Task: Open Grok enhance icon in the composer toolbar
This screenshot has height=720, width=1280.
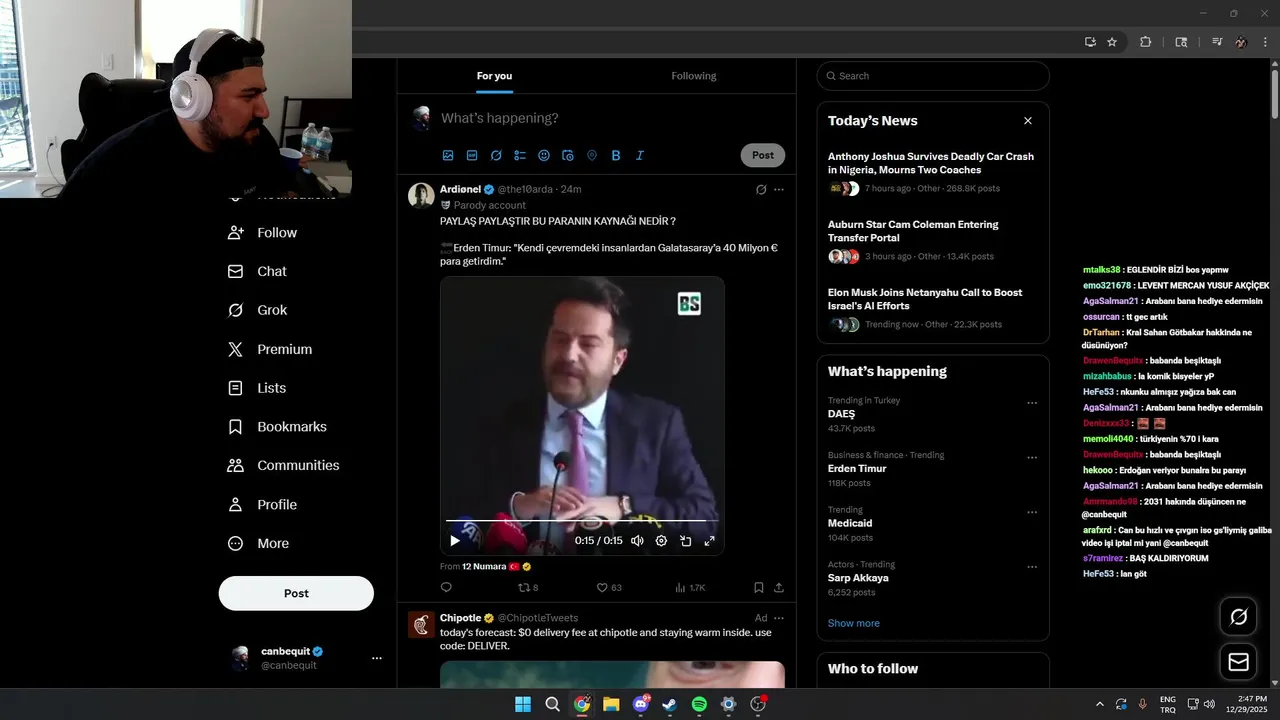Action: 496,155
